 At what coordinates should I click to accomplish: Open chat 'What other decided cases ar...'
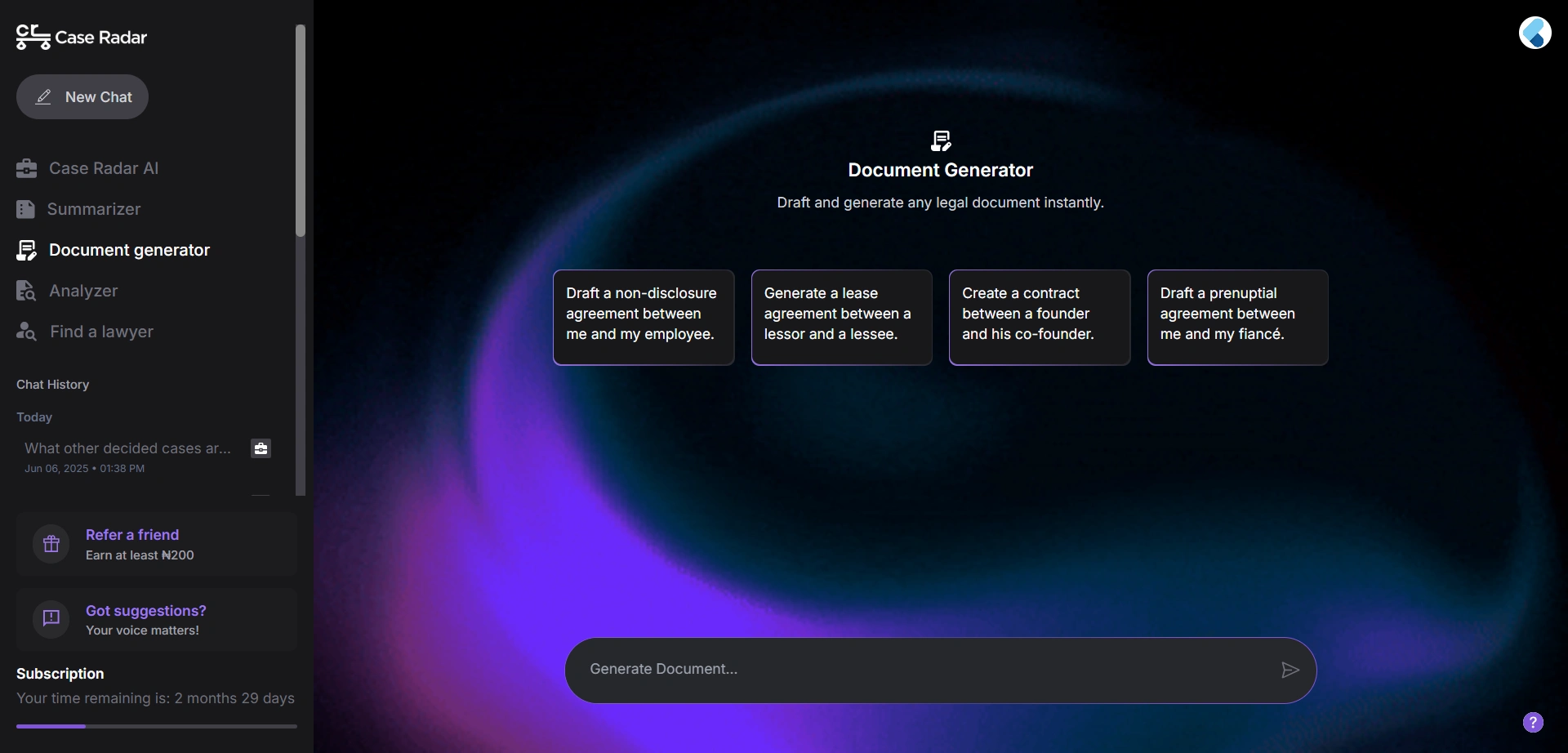pos(128,448)
